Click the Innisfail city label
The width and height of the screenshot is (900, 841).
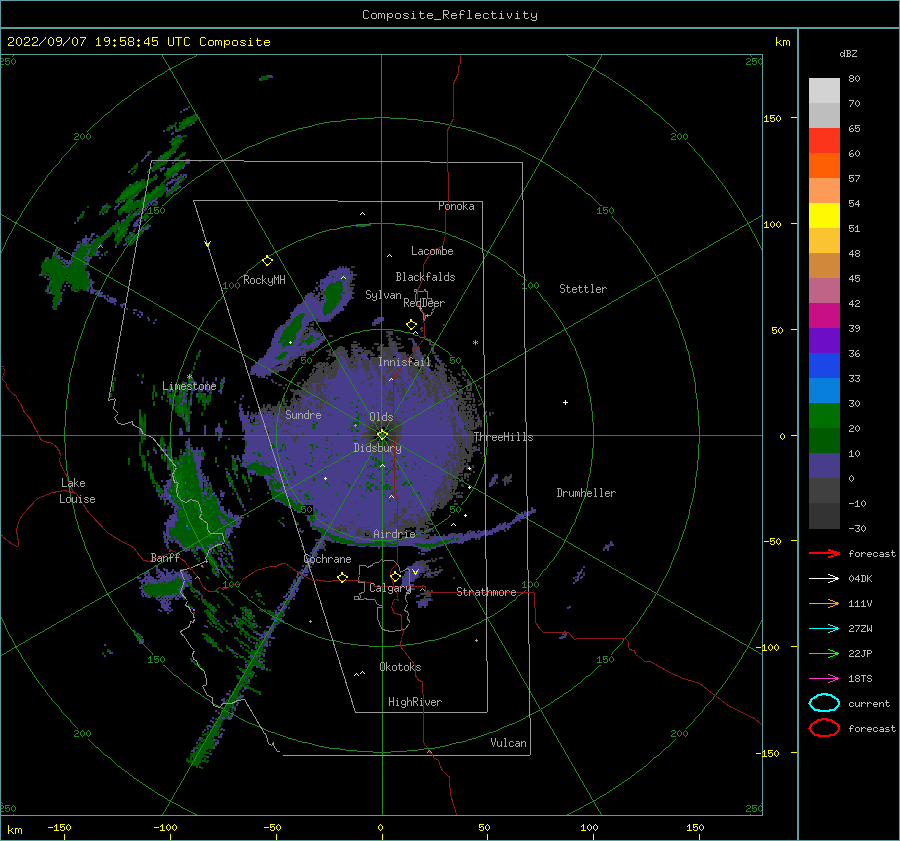tap(405, 362)
